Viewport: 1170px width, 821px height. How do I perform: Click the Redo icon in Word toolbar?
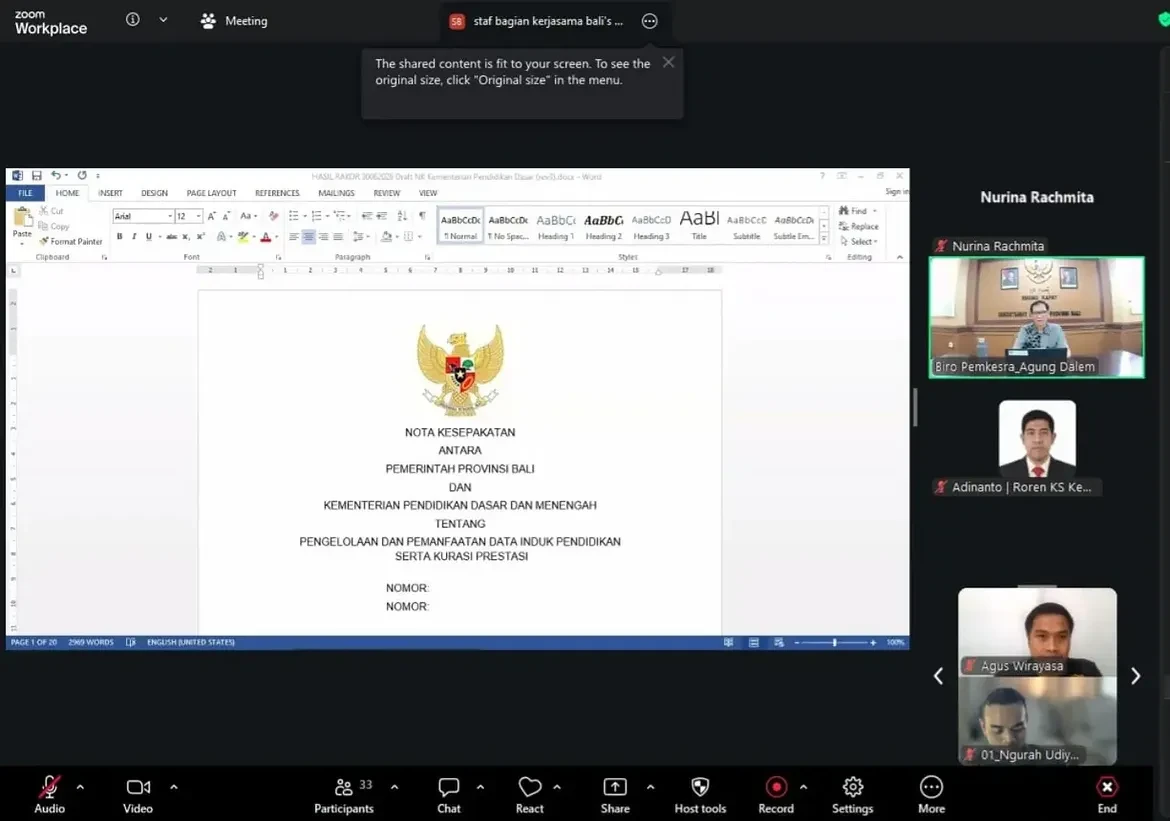(x=82, y=175)
